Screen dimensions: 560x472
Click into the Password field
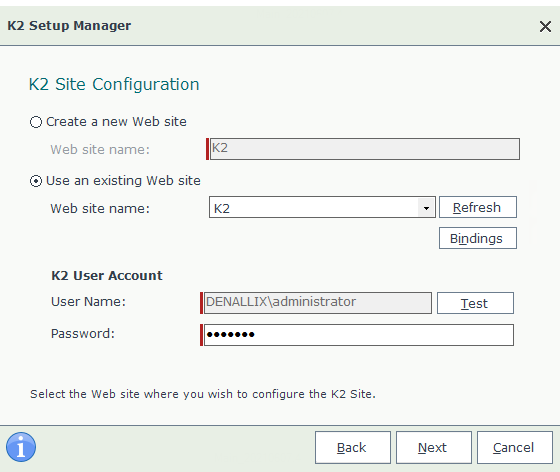click(358, 335)
